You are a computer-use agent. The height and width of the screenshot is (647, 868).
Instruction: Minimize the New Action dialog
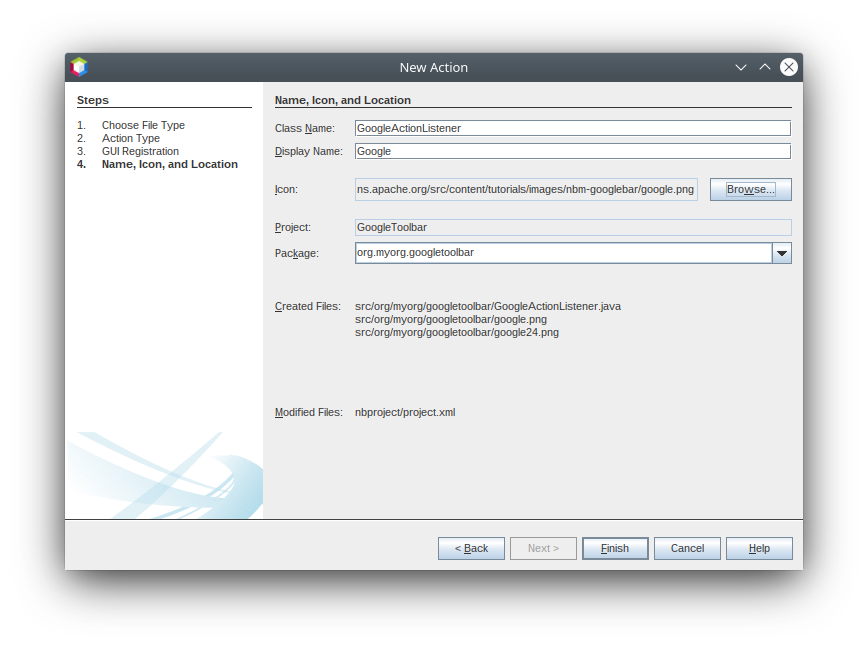741,67
